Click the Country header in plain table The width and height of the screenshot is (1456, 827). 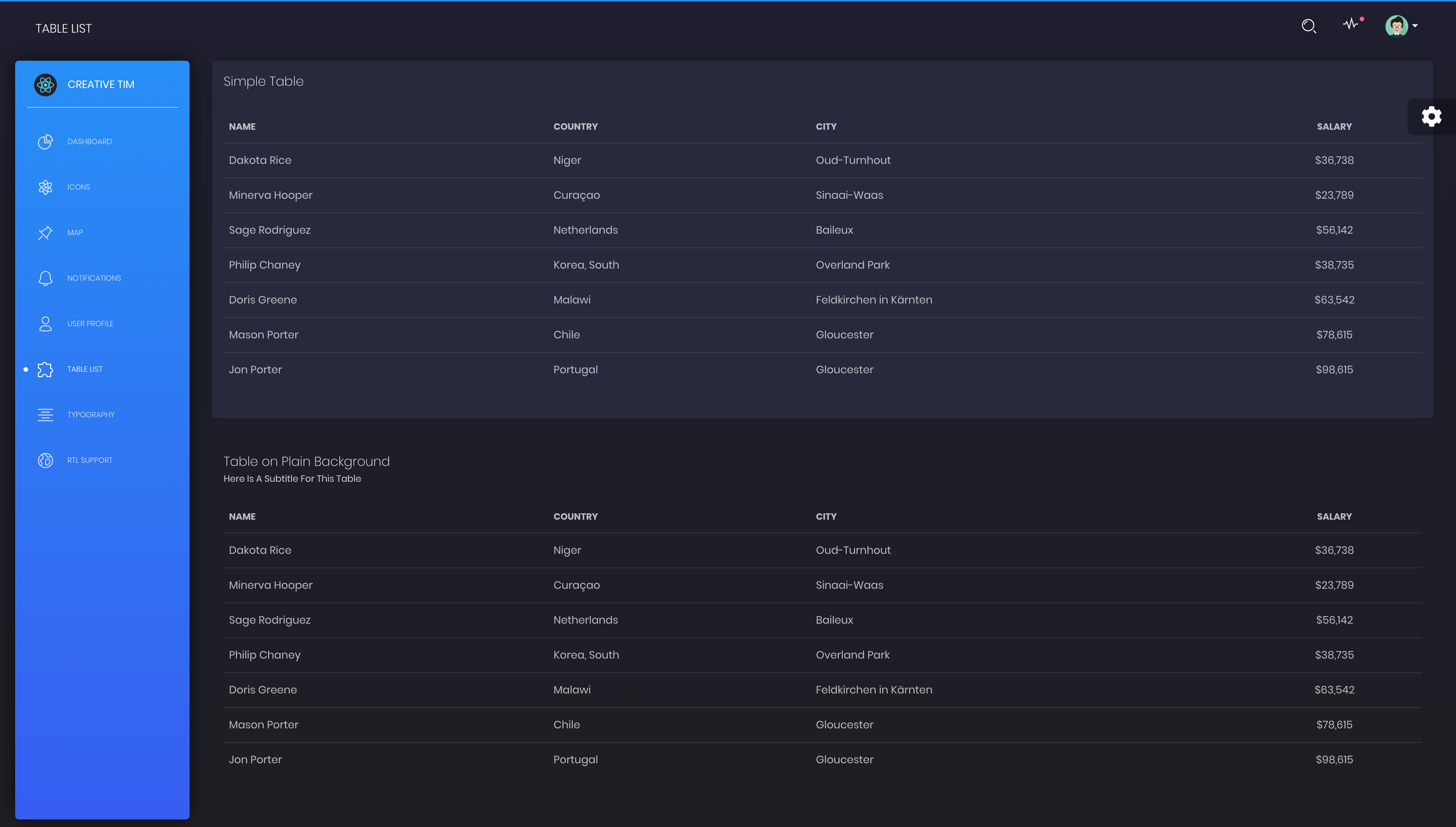pyautogui.click(x=575, y=516)
